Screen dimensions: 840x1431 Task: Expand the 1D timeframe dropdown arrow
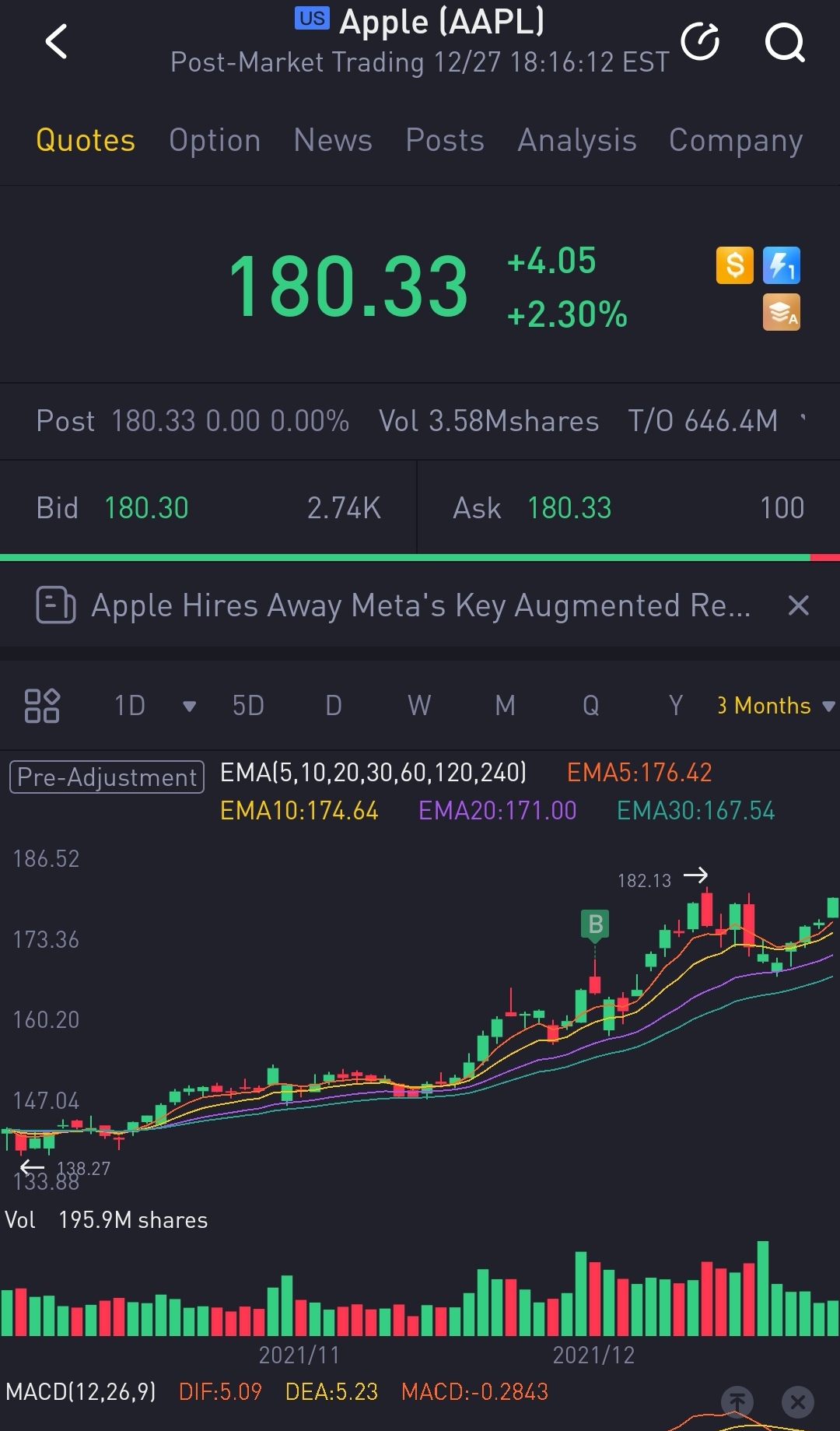pyautogui.click(x=189, y=707)
